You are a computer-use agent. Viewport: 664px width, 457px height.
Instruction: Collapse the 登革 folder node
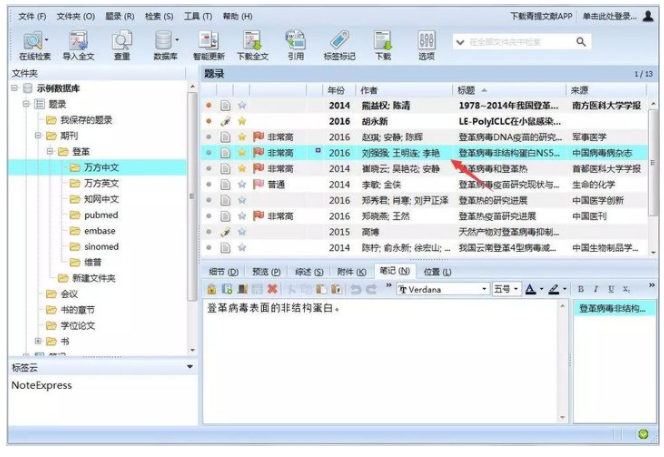coord(50,151)
